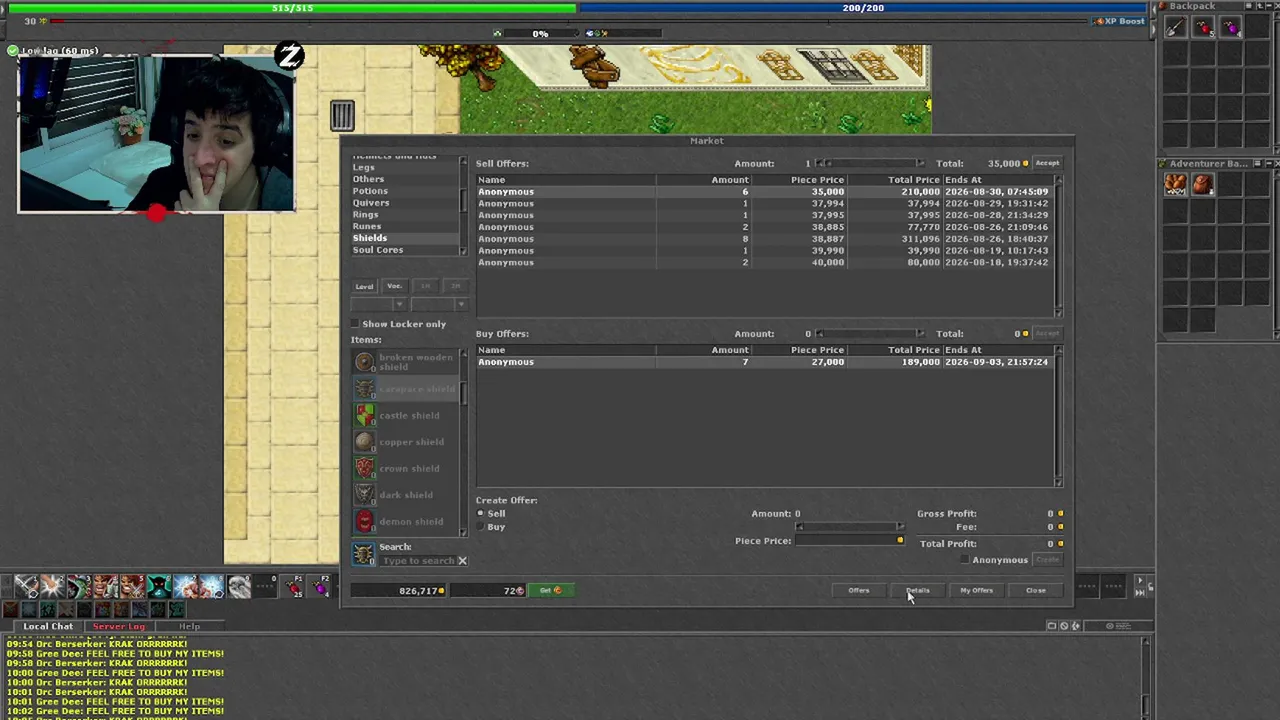Screen dimensions: 1280x720
Task: Select the copper shield item
Action: click(404, 442)
